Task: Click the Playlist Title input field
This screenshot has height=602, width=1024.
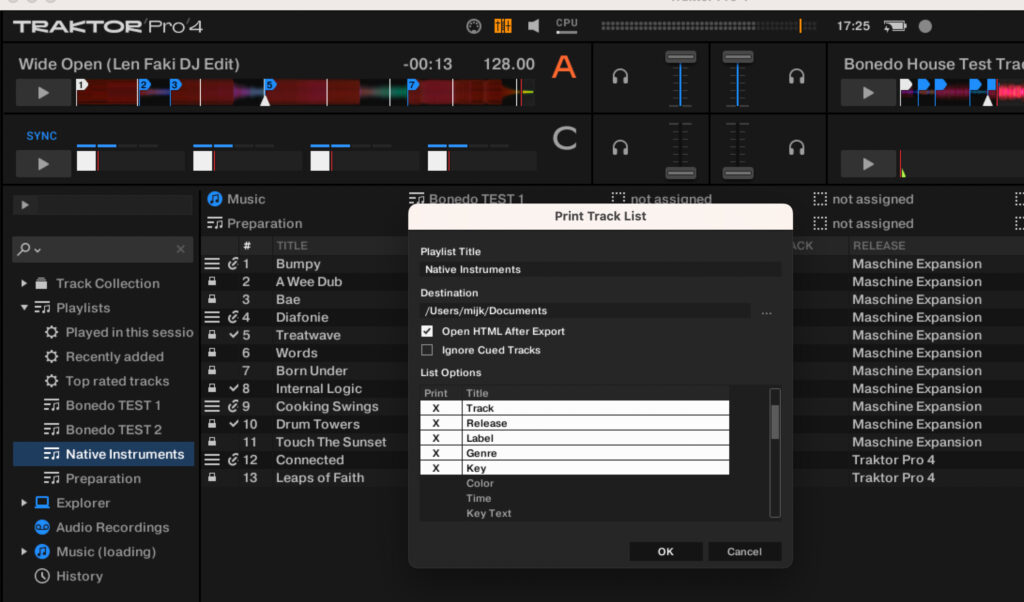Action: [x=601, y=270]
